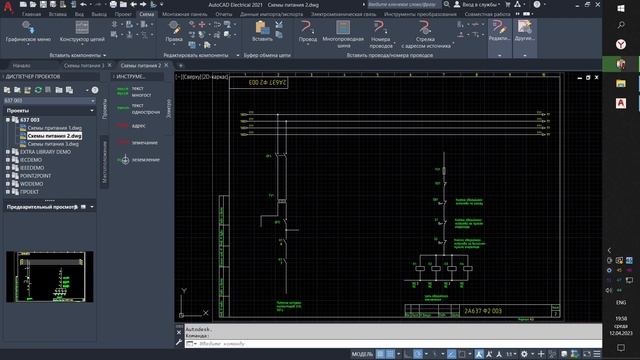This screenshot has width=640, height=360.
Task: Expand the EXTRA LIBRARY DEMO project node
Action: [8, 152]
